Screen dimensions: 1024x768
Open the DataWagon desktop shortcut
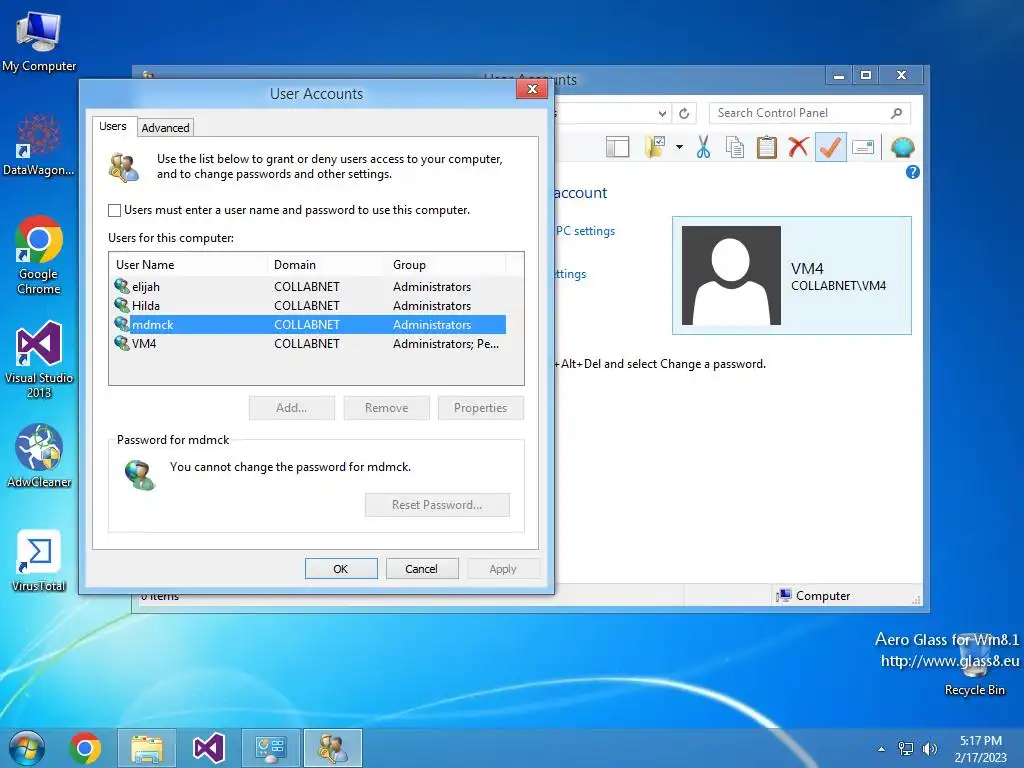[x=39, y=144]
